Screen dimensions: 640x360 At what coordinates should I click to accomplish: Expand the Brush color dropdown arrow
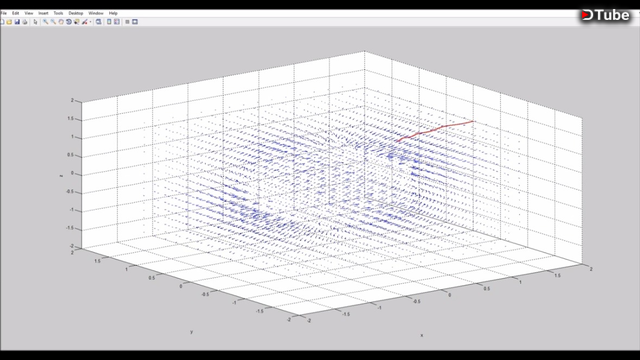click(90, 22)
